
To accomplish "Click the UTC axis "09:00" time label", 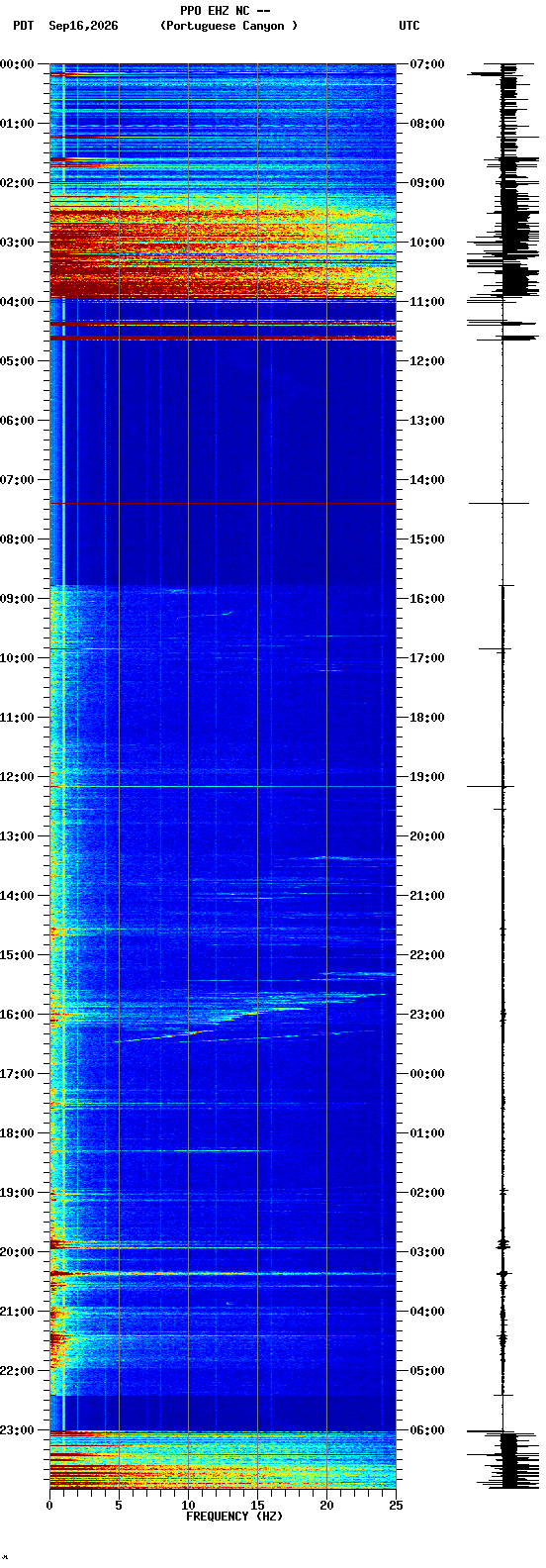I will [426, 183].
